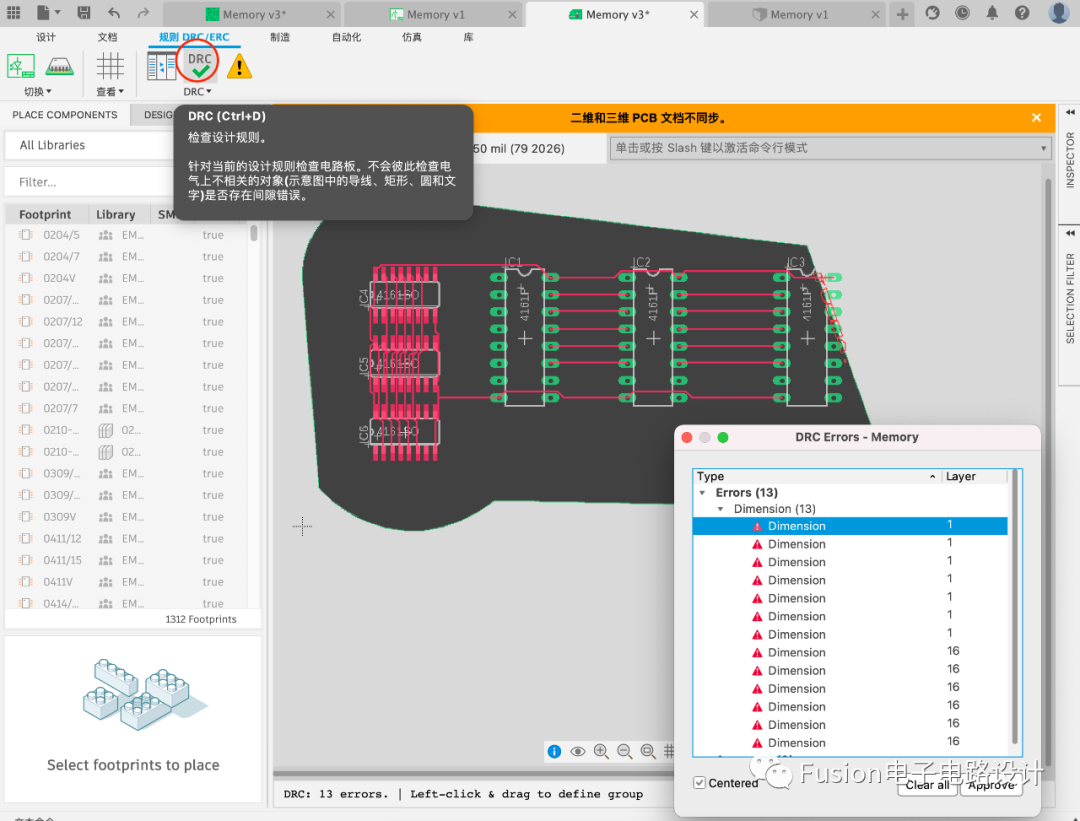Add a new tab with plus icon
The width and height of the screenshot is (1080, 821).
click(902, 14)
